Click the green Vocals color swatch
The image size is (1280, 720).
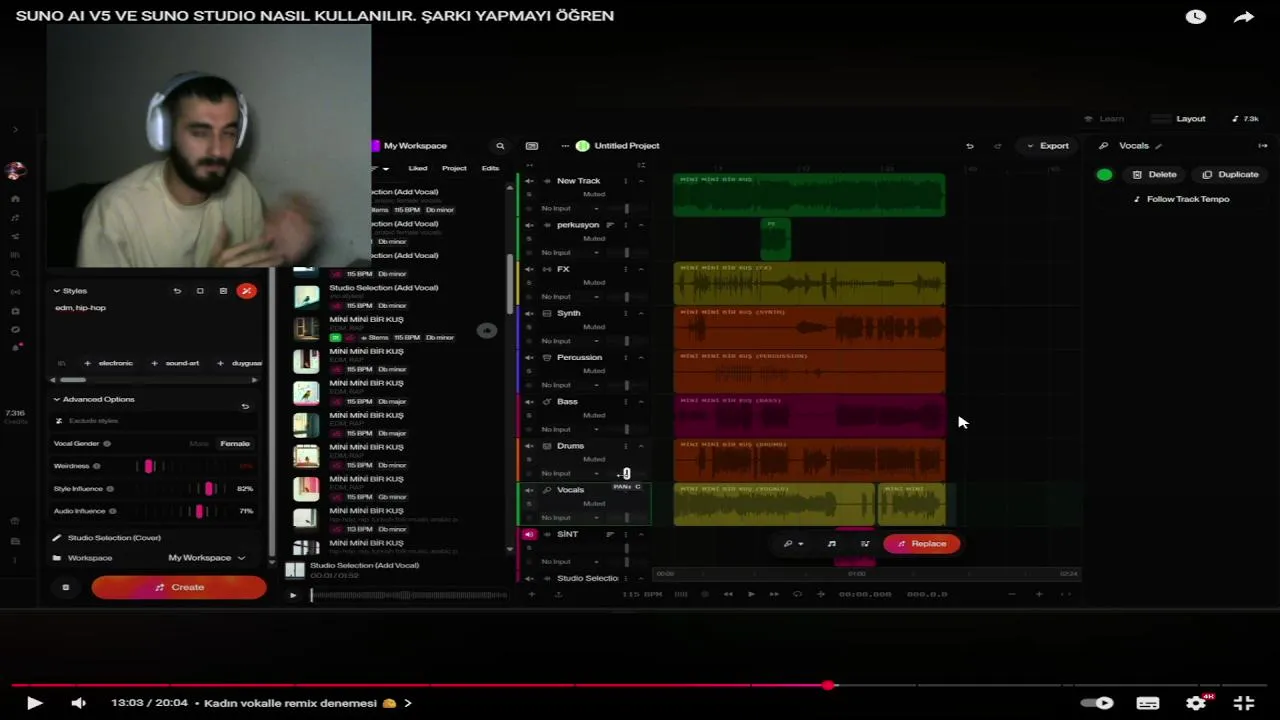1104,174
